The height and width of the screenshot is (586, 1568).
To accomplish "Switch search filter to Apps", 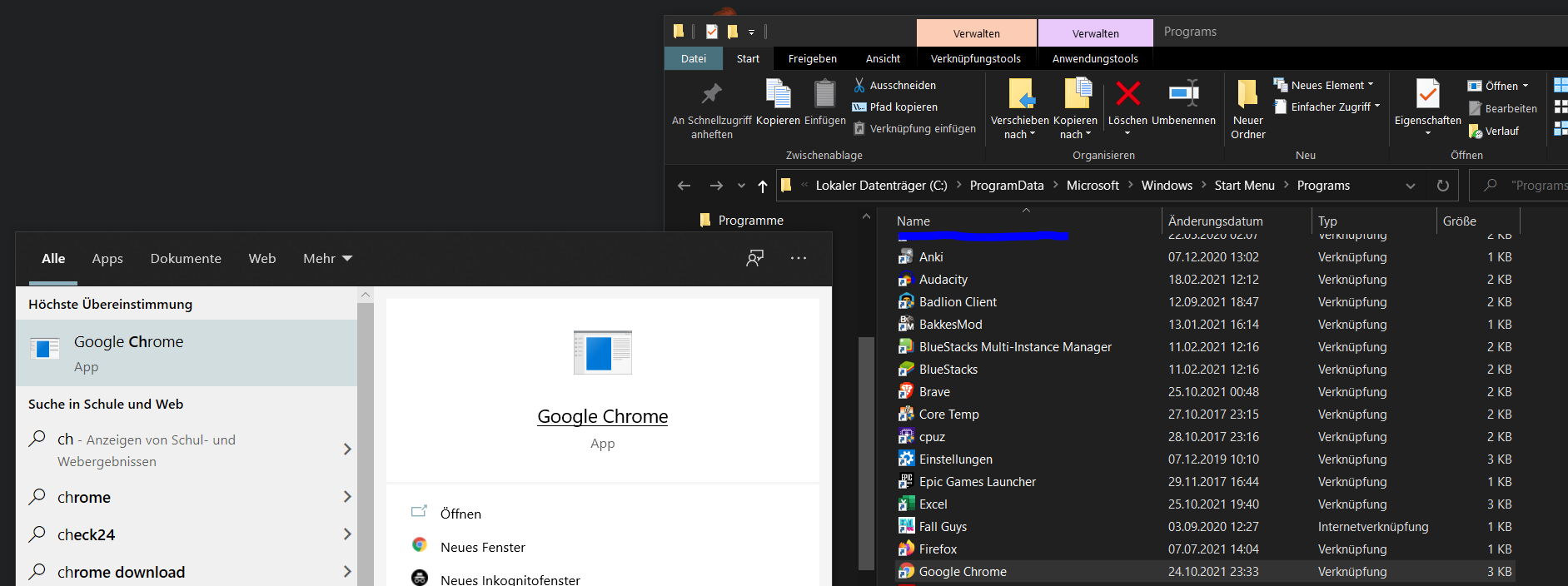I will coord(107,259).
